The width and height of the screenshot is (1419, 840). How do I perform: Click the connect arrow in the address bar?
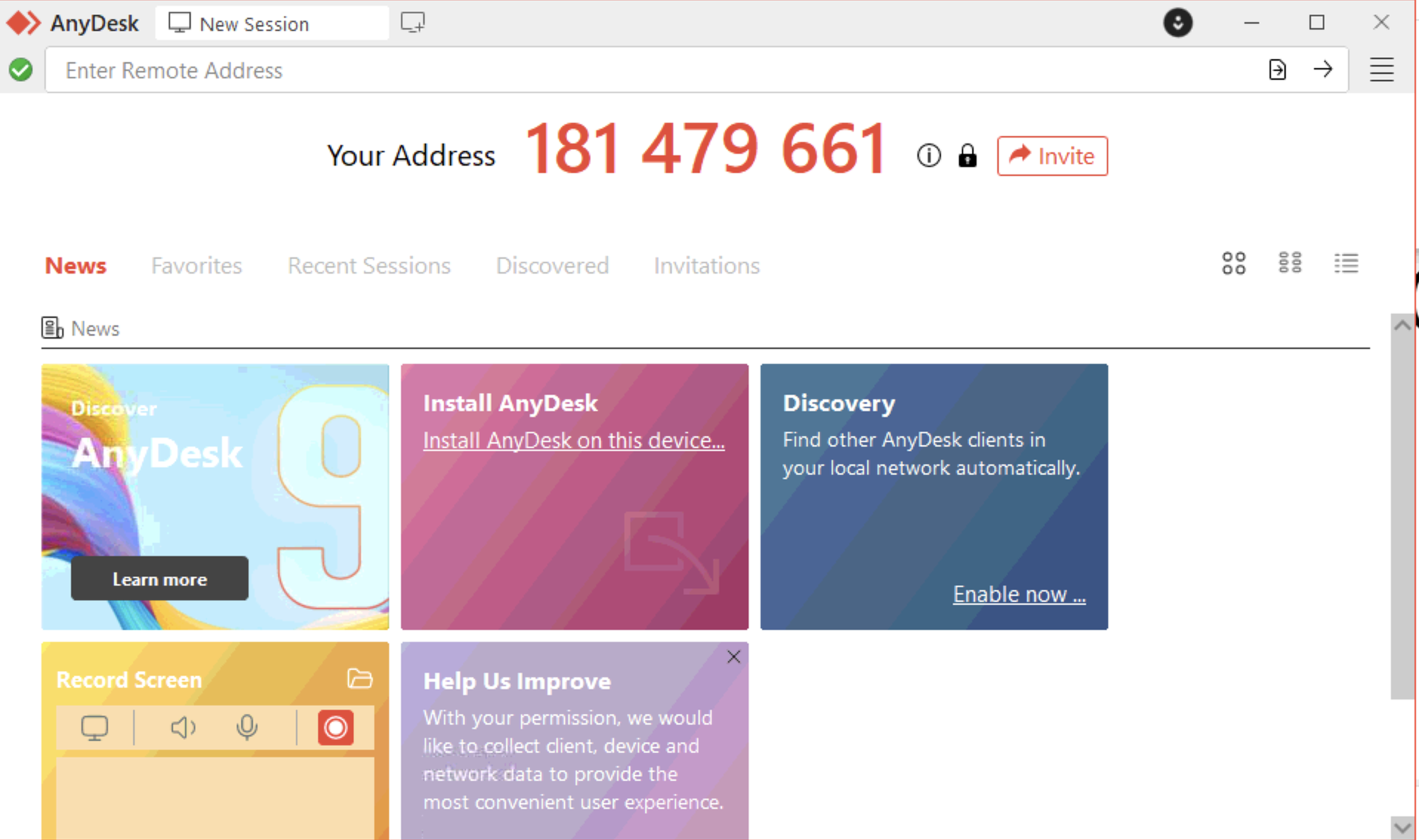point(1323,70)
